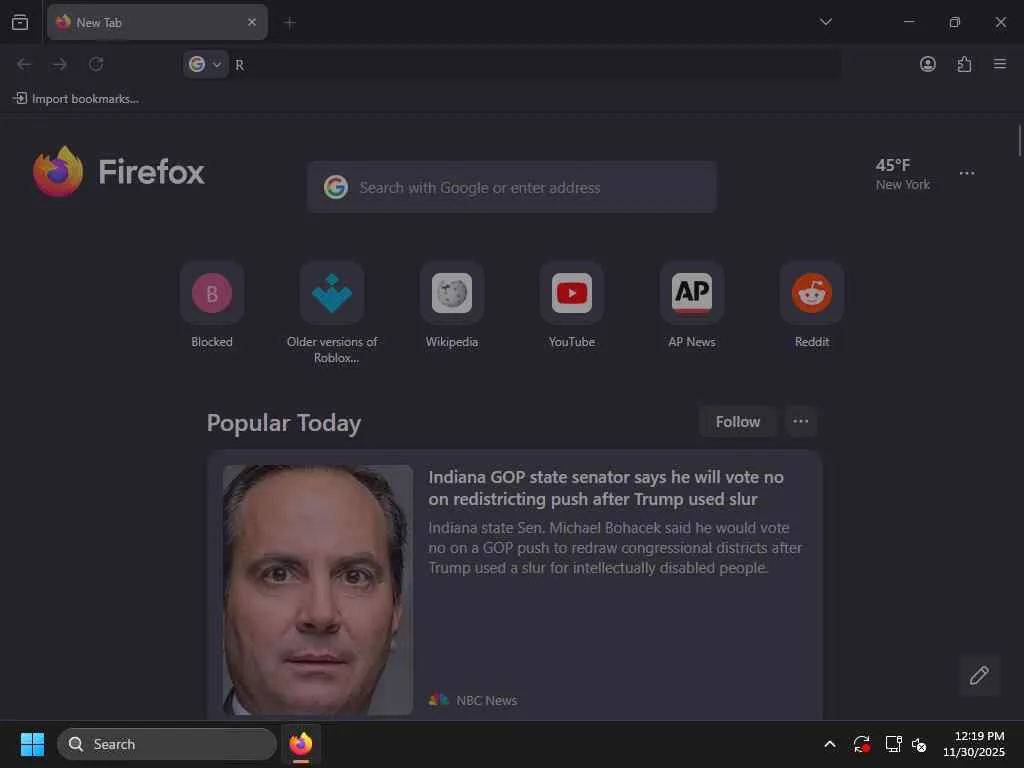Go back with the back arrow
This screenshot has height=768, width=1024.
click(x=24, y=64)
